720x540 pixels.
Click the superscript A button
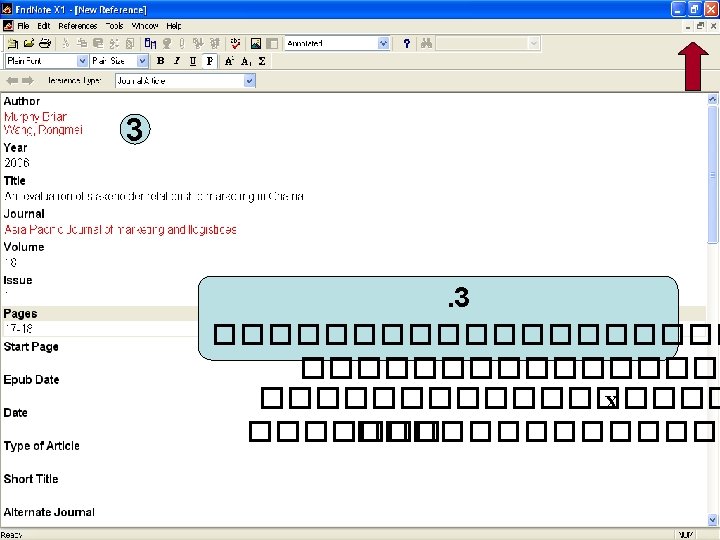click(x=229, y=61)
